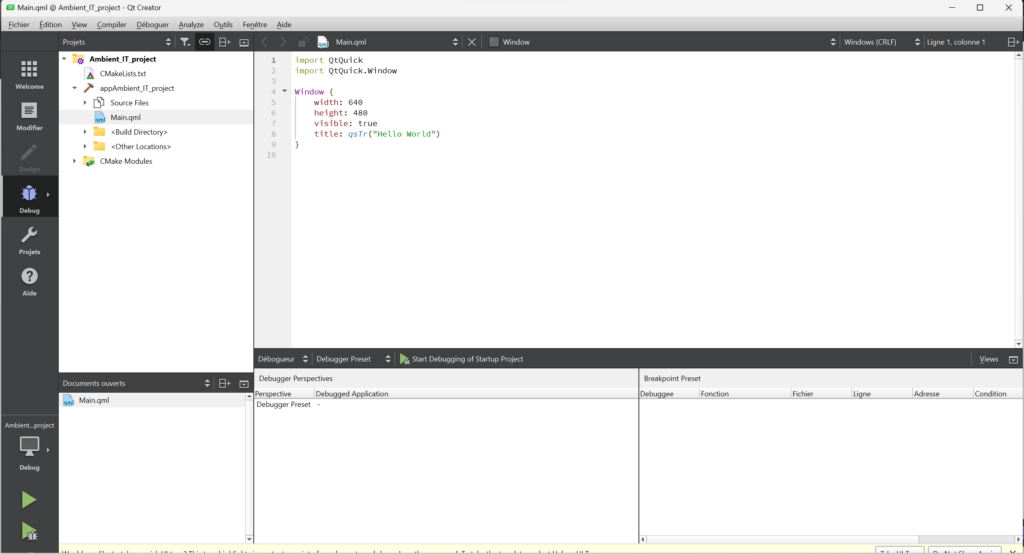This screenshot has height=554, width=1024.
Task: Expand the <Build Directory> node
Action: click(85, 132)
